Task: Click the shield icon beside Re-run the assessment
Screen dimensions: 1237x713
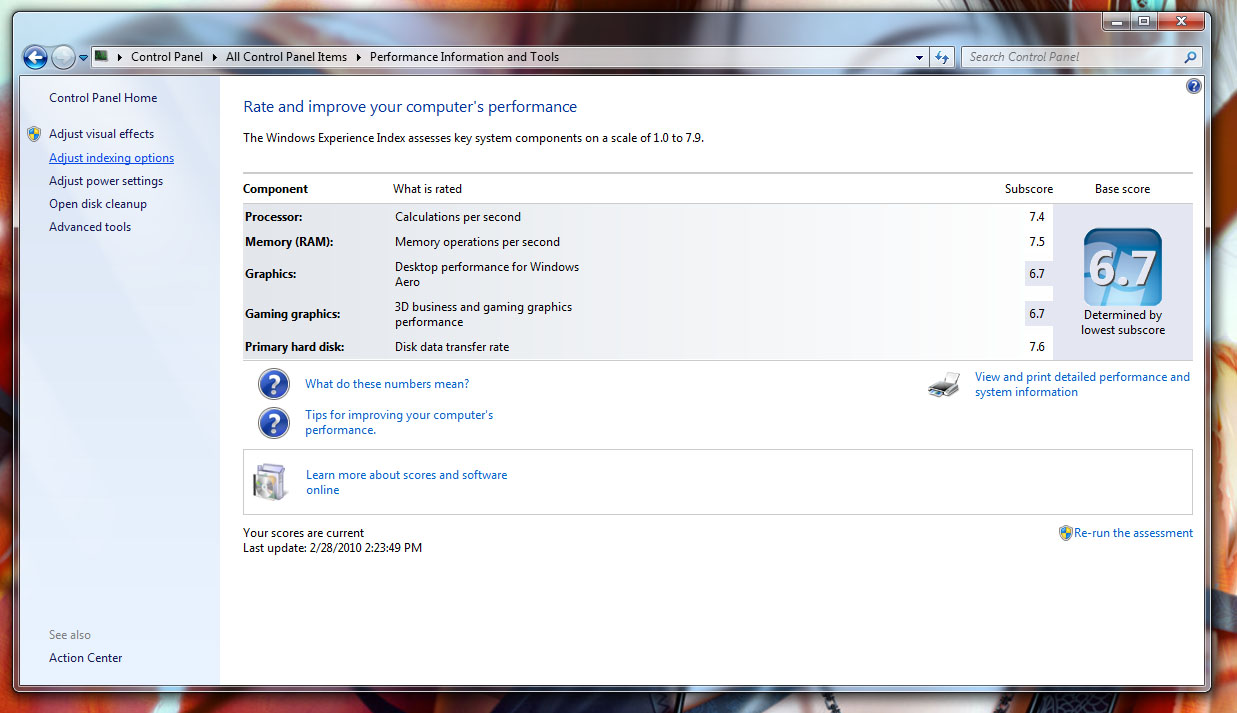Action: 1065,533
